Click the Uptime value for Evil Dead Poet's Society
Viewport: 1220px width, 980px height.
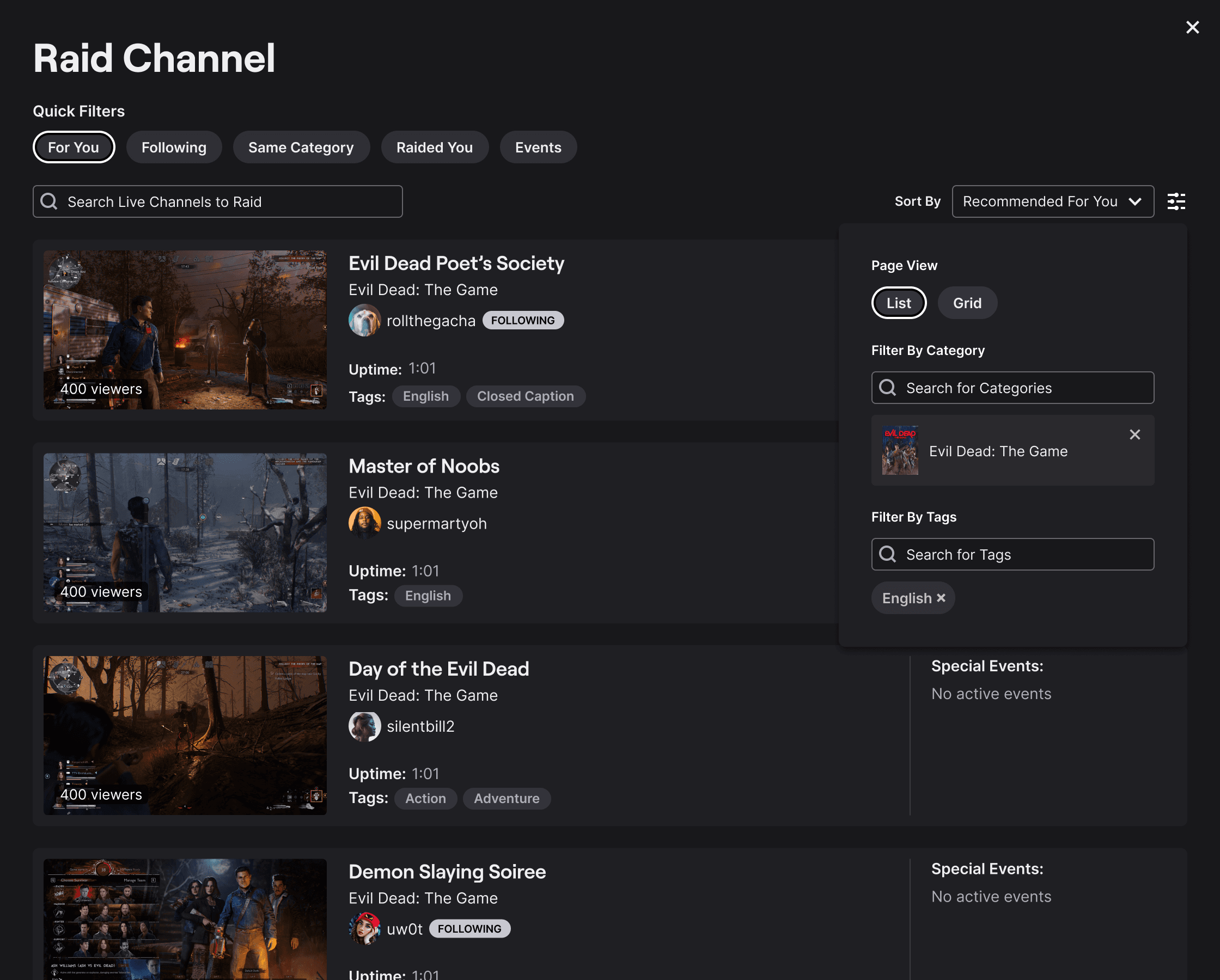(x=422, y=369)
